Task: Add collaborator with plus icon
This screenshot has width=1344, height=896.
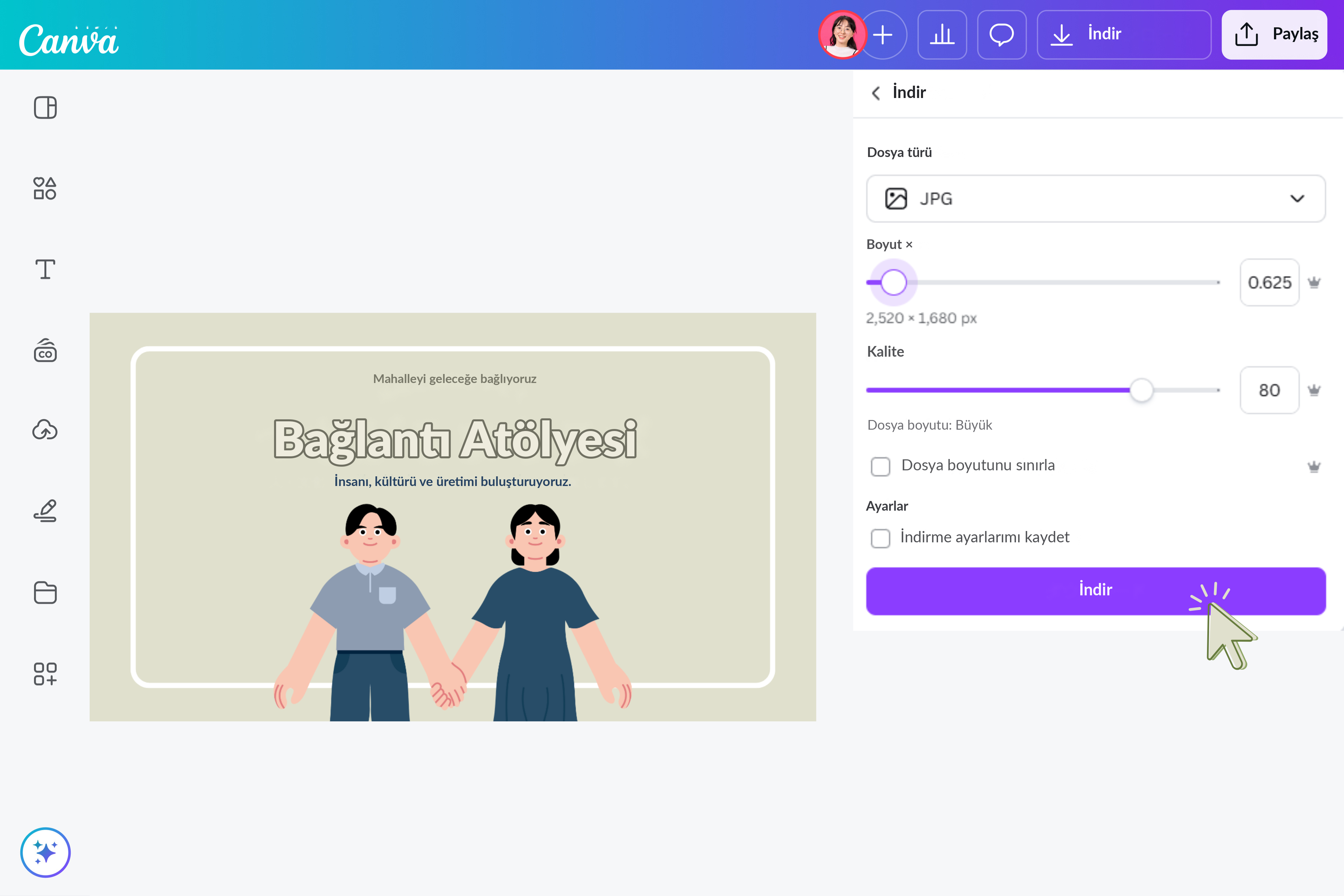Action: tap(883, 34)
